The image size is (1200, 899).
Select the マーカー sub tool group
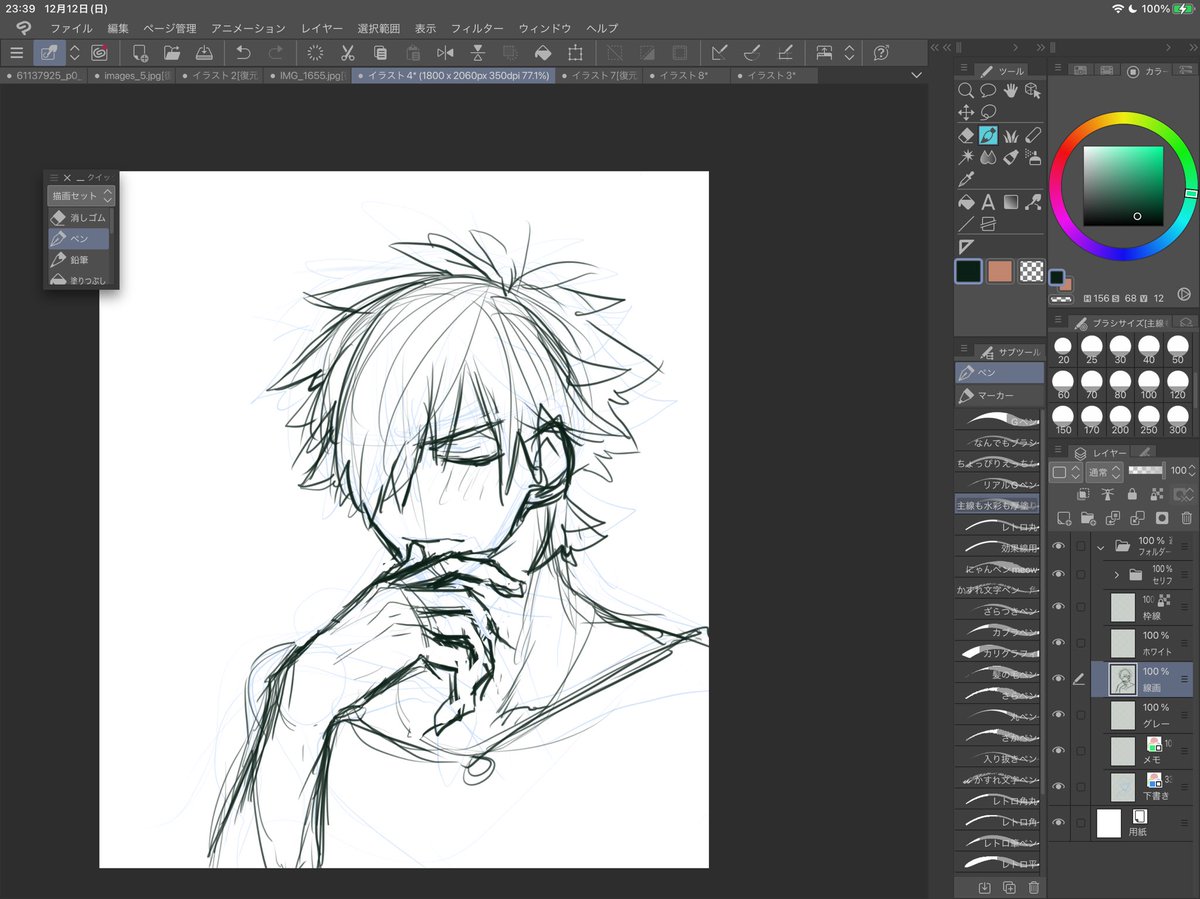998,396
